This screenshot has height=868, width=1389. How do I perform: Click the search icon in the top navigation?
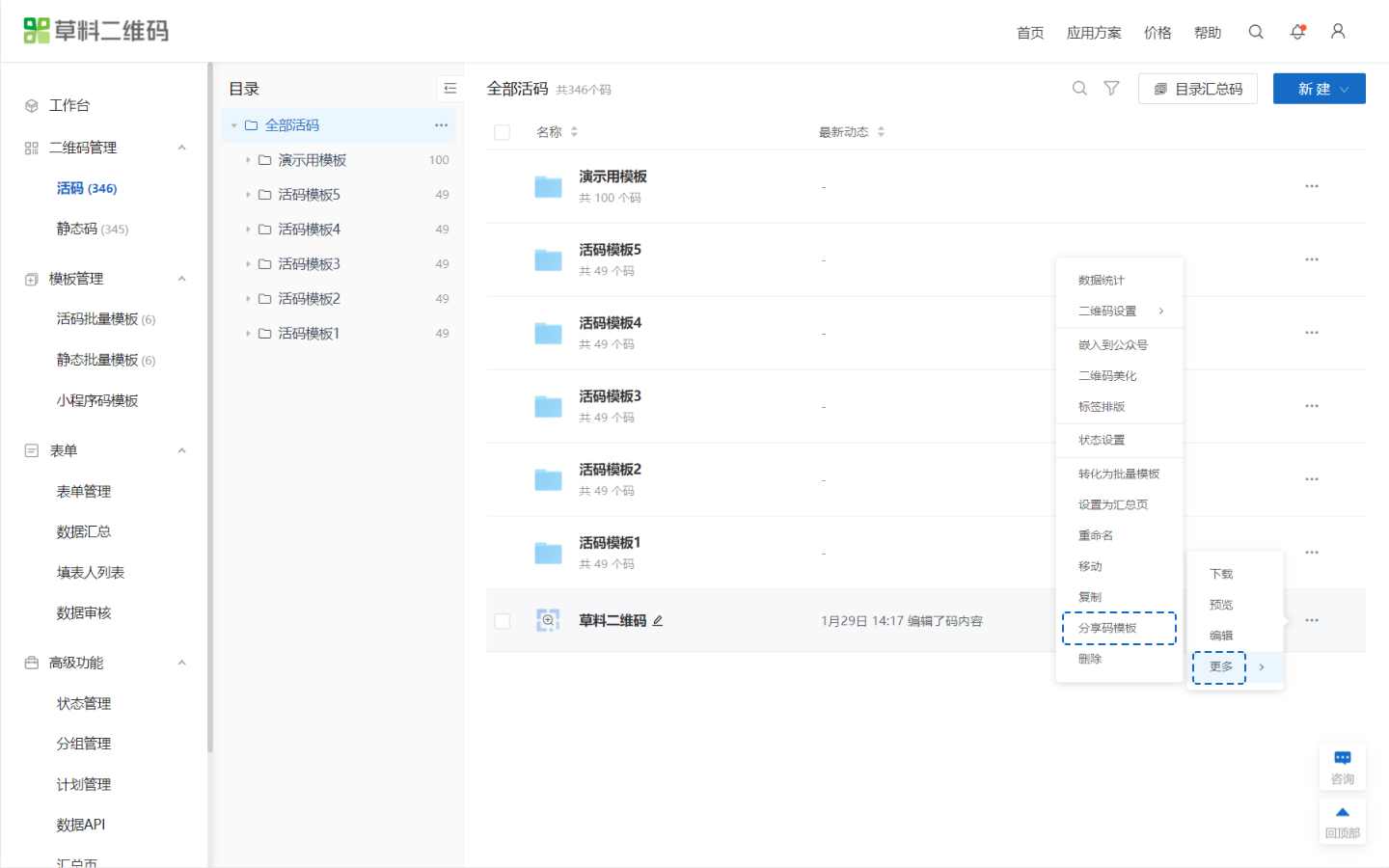(1255, 32)
